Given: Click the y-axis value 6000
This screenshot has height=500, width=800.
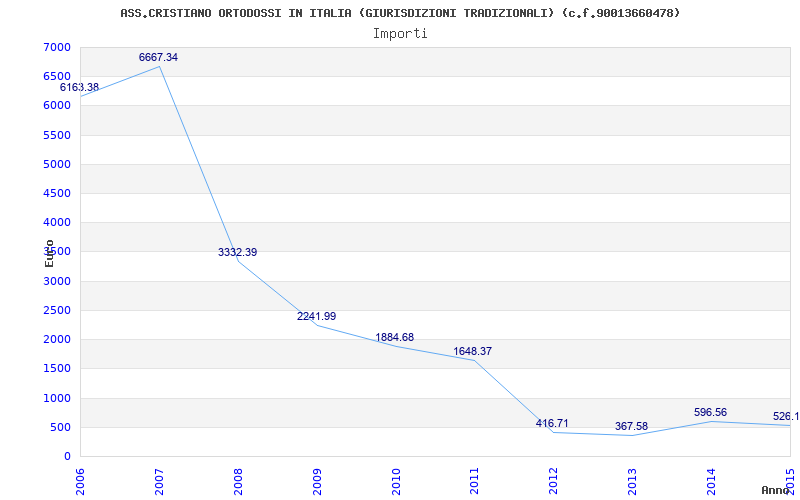Looking at the screenshot, I should 57,106.
